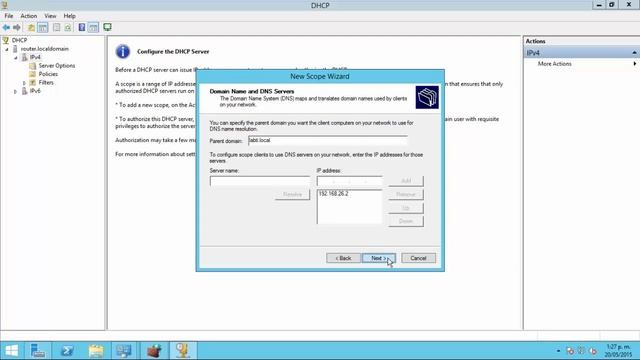
Task: Expand the IPv6 tree node
Action: tap(16, 91)
